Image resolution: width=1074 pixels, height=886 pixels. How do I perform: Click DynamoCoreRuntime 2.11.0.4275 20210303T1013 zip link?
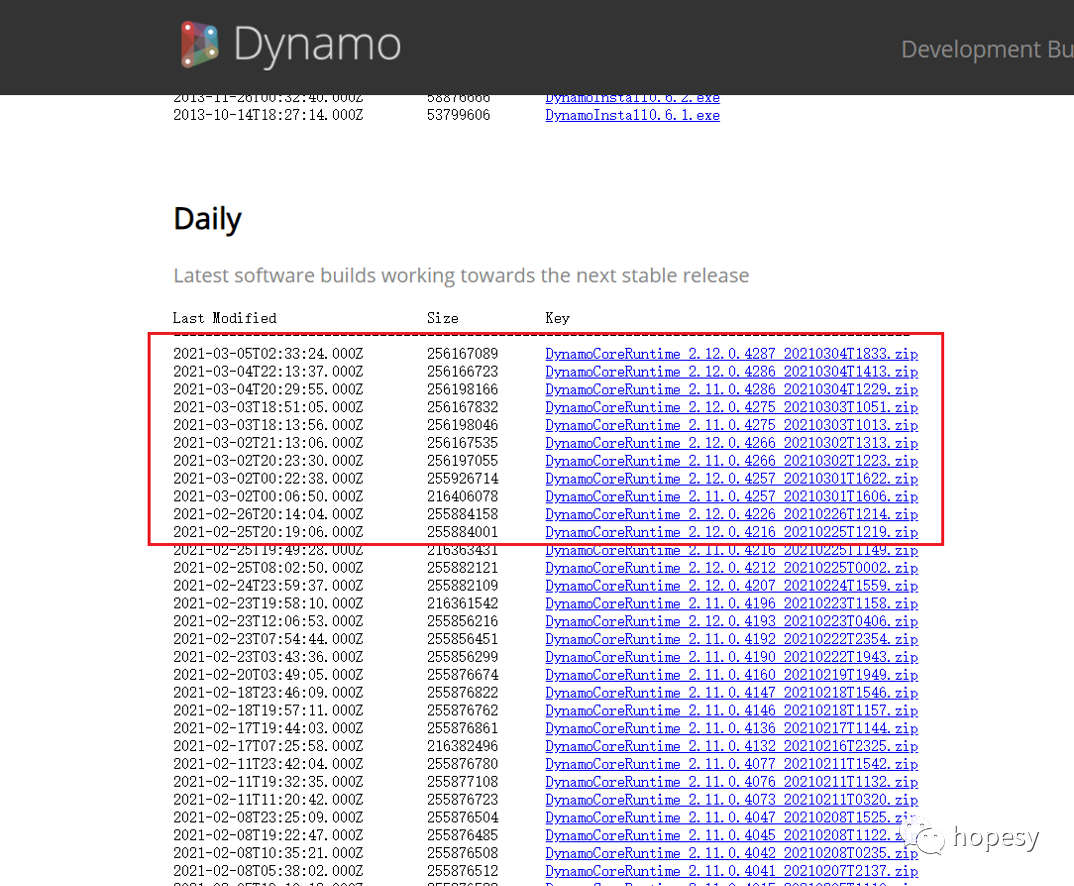tap(731, 425)
